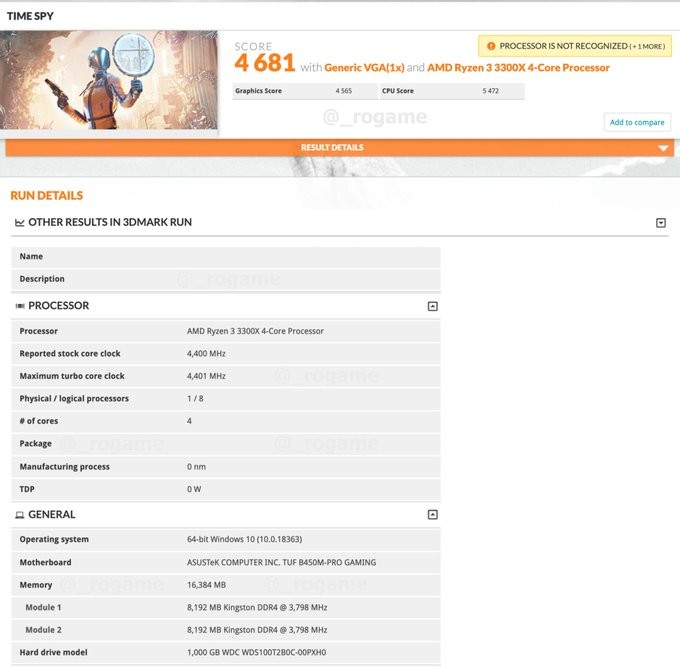
Task: Expand the Other Results in 3DMark Run section
Action: pos(660,223)
